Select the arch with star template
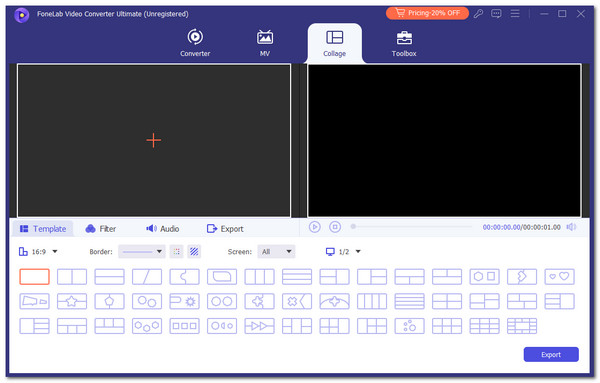600x383 pixels. pyautogui.click(x=334, y=302)
